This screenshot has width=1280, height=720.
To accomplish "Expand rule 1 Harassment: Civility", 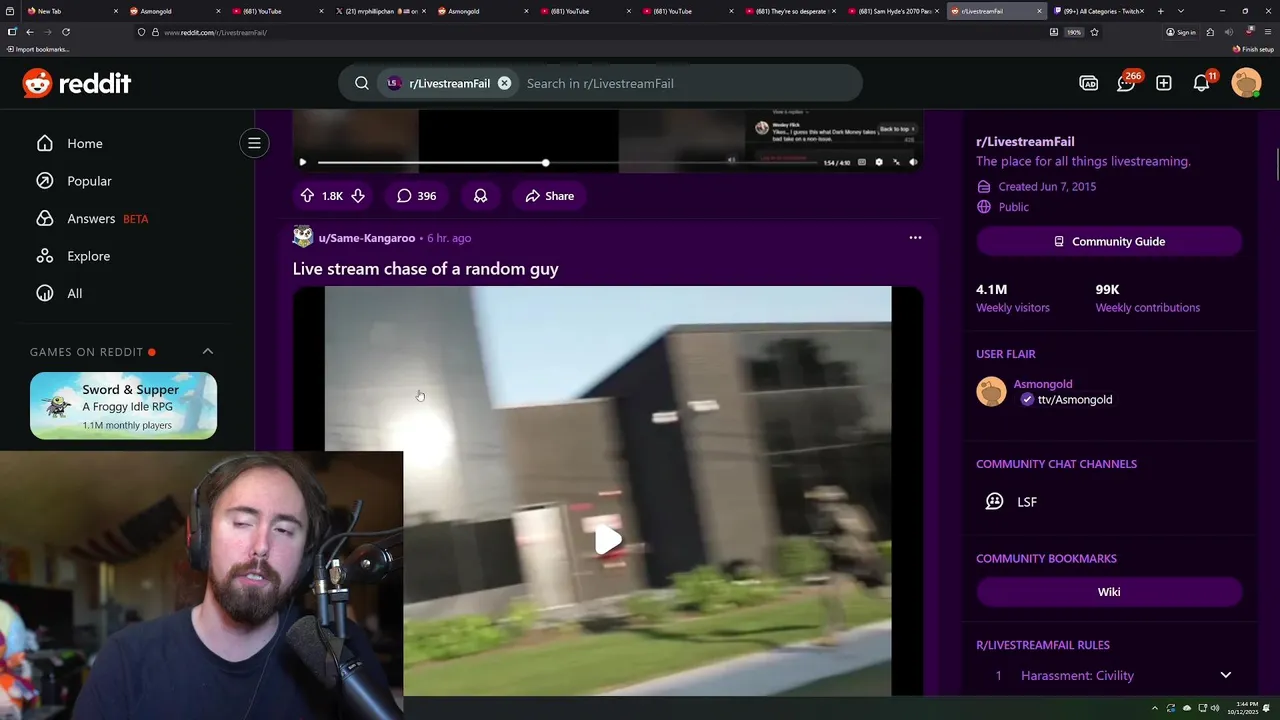I will tap(1109, 676).
